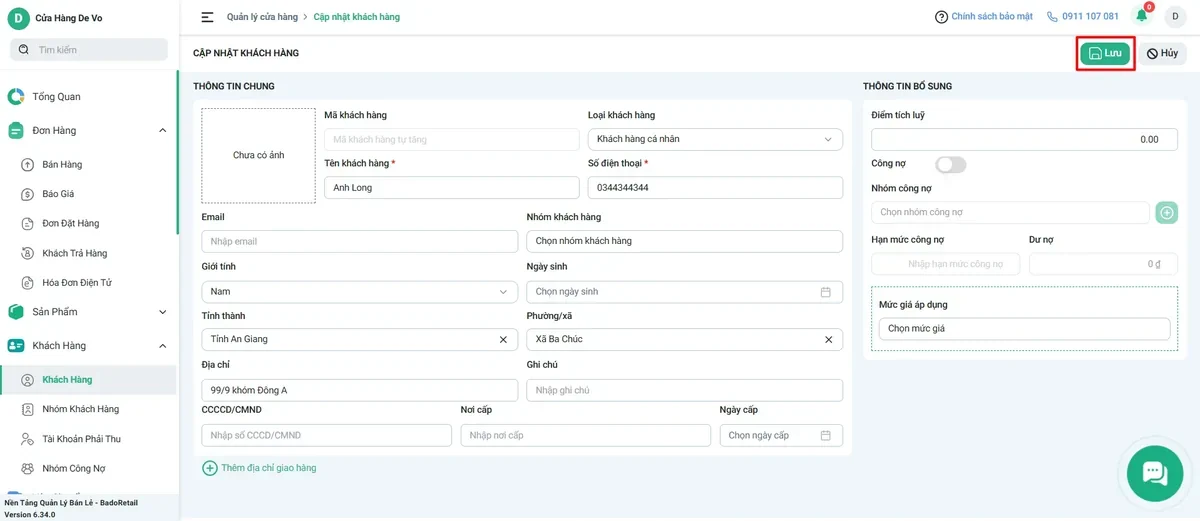Open the Giới tính dropdown
Viewport: 1200px width, 521px height.
[360, 292]
